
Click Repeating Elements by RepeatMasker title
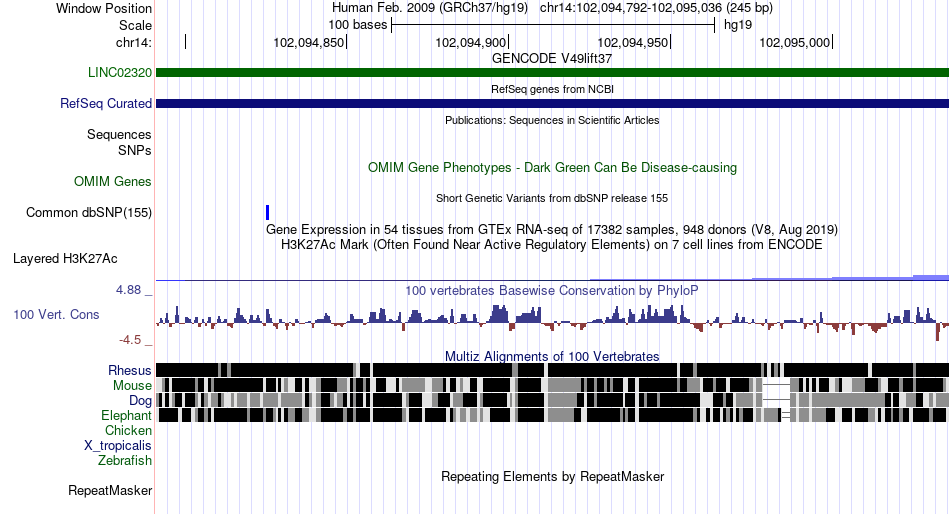click(x=553, y=476)
